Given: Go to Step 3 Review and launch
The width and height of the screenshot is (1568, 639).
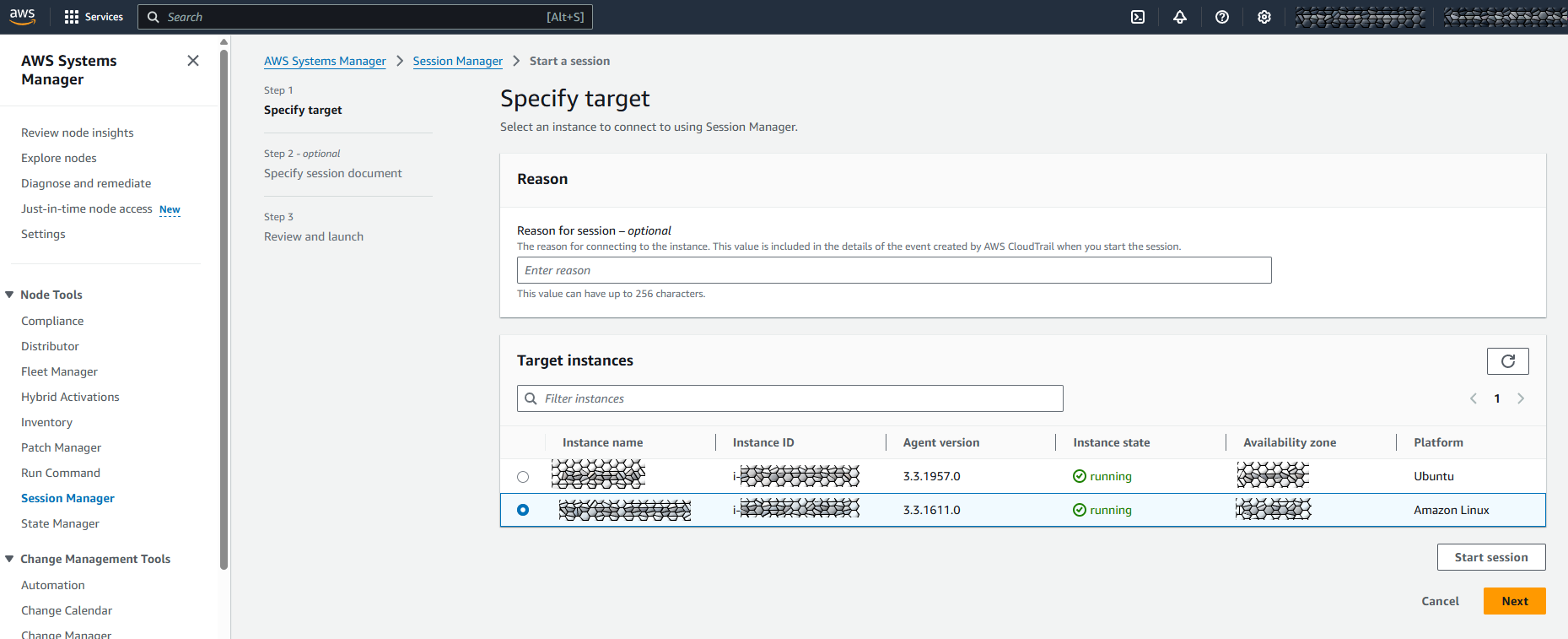Looking at the screenshot, I should [x=314, y=236].
